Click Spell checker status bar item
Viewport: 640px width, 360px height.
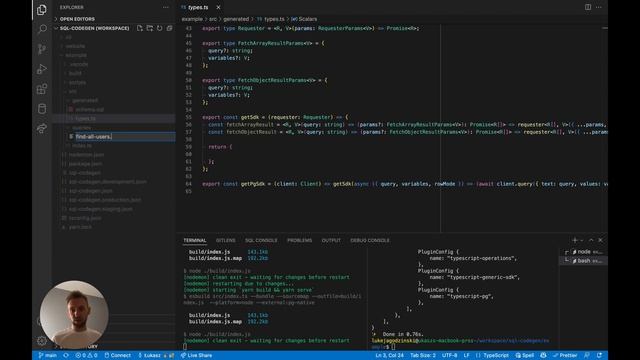pyautogui.click(x=524, y=356)
